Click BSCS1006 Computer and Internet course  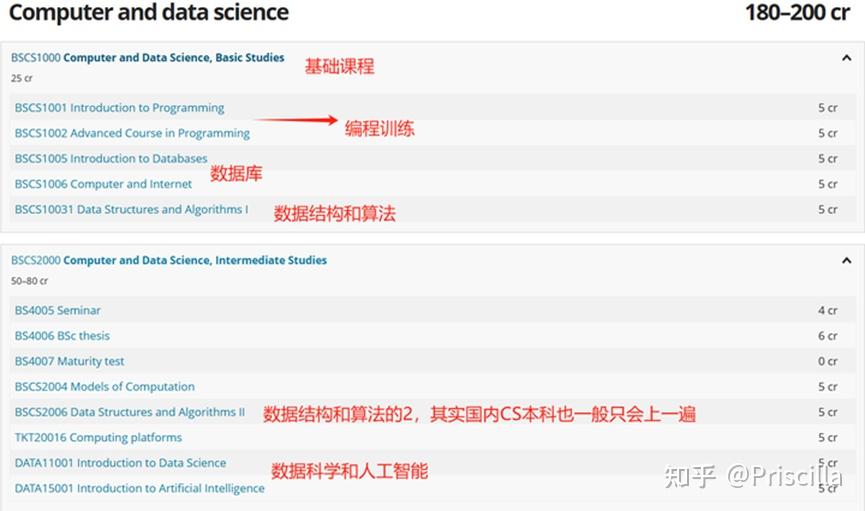tap(103, 184)
